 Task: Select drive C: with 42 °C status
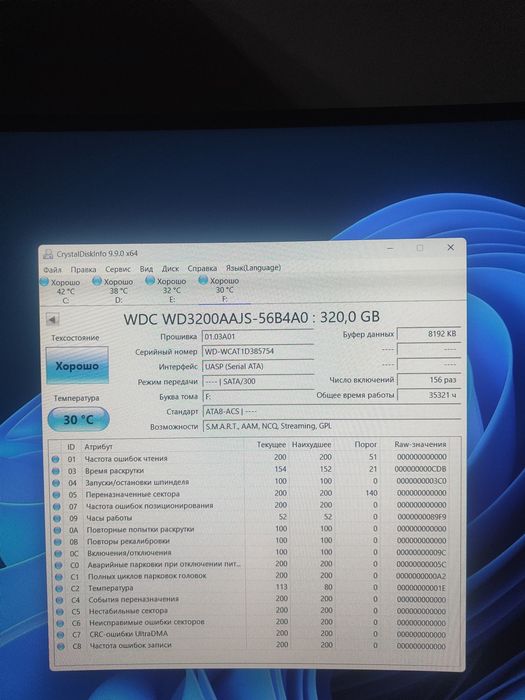(61, 291)
